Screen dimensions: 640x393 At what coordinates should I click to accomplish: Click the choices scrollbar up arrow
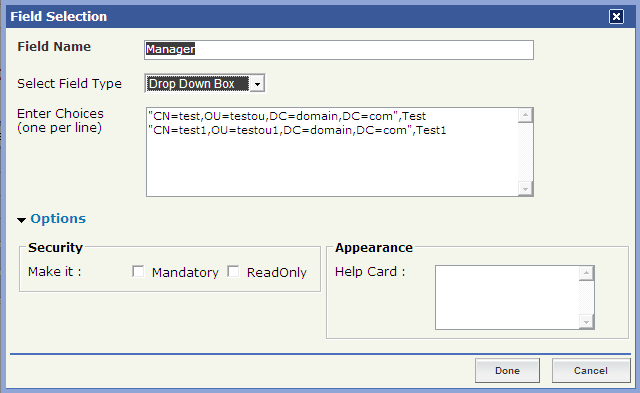[x=525, y=115]
